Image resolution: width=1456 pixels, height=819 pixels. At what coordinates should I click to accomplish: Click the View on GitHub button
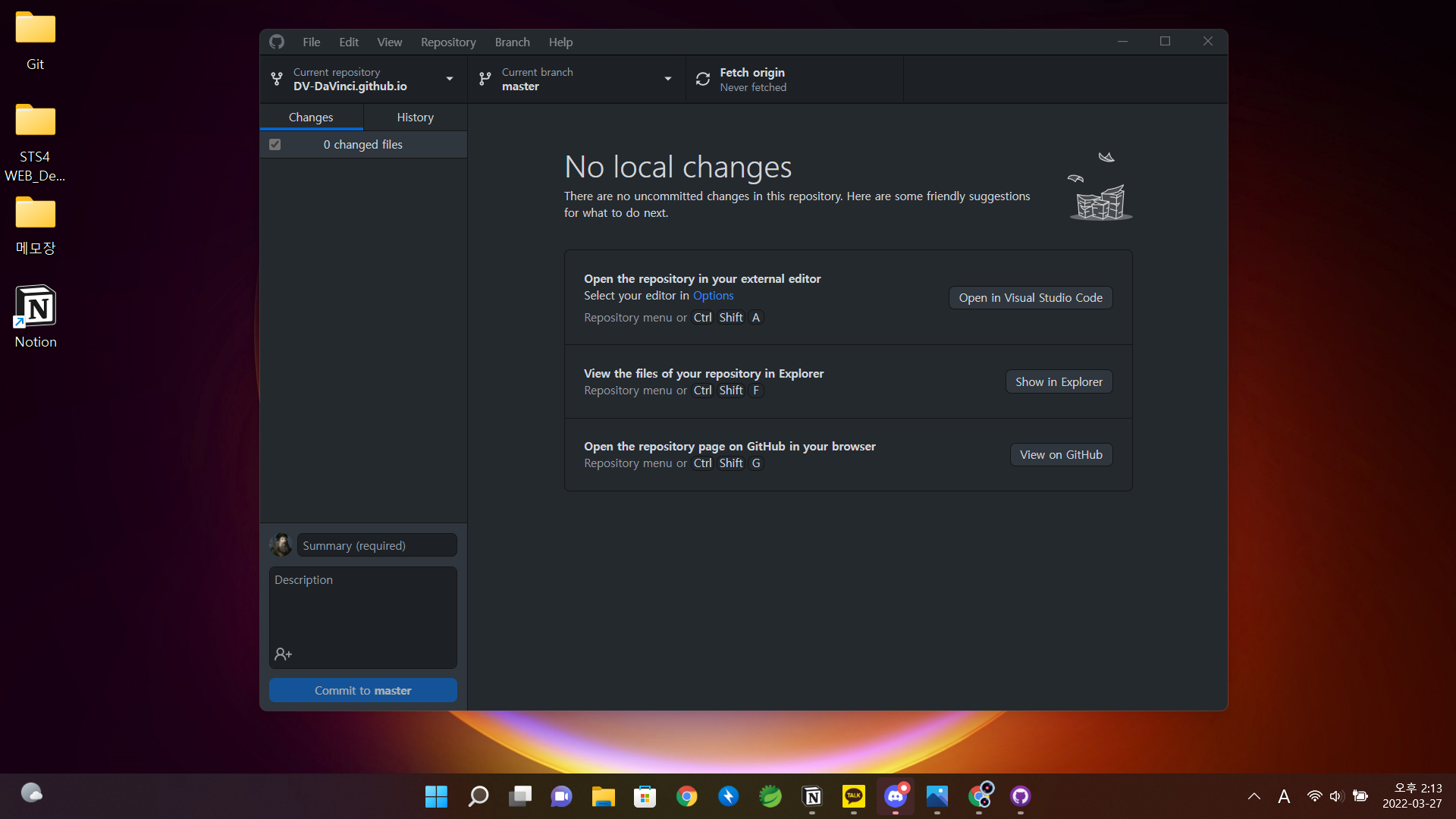(1060, 455)
